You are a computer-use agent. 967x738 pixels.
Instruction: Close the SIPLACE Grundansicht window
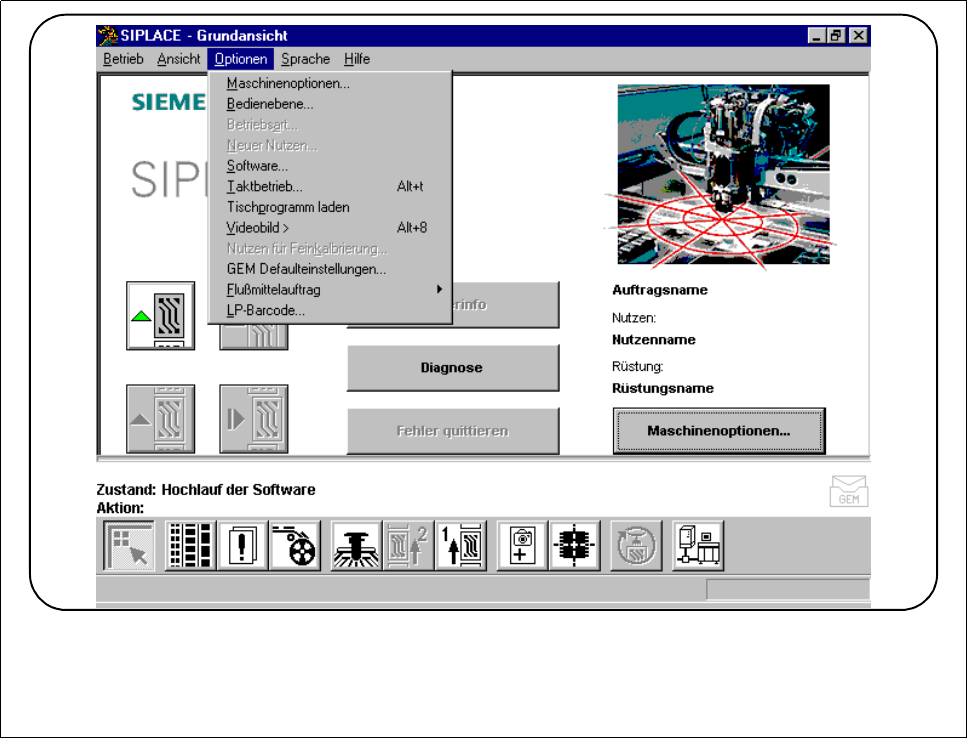click(858, 35)
